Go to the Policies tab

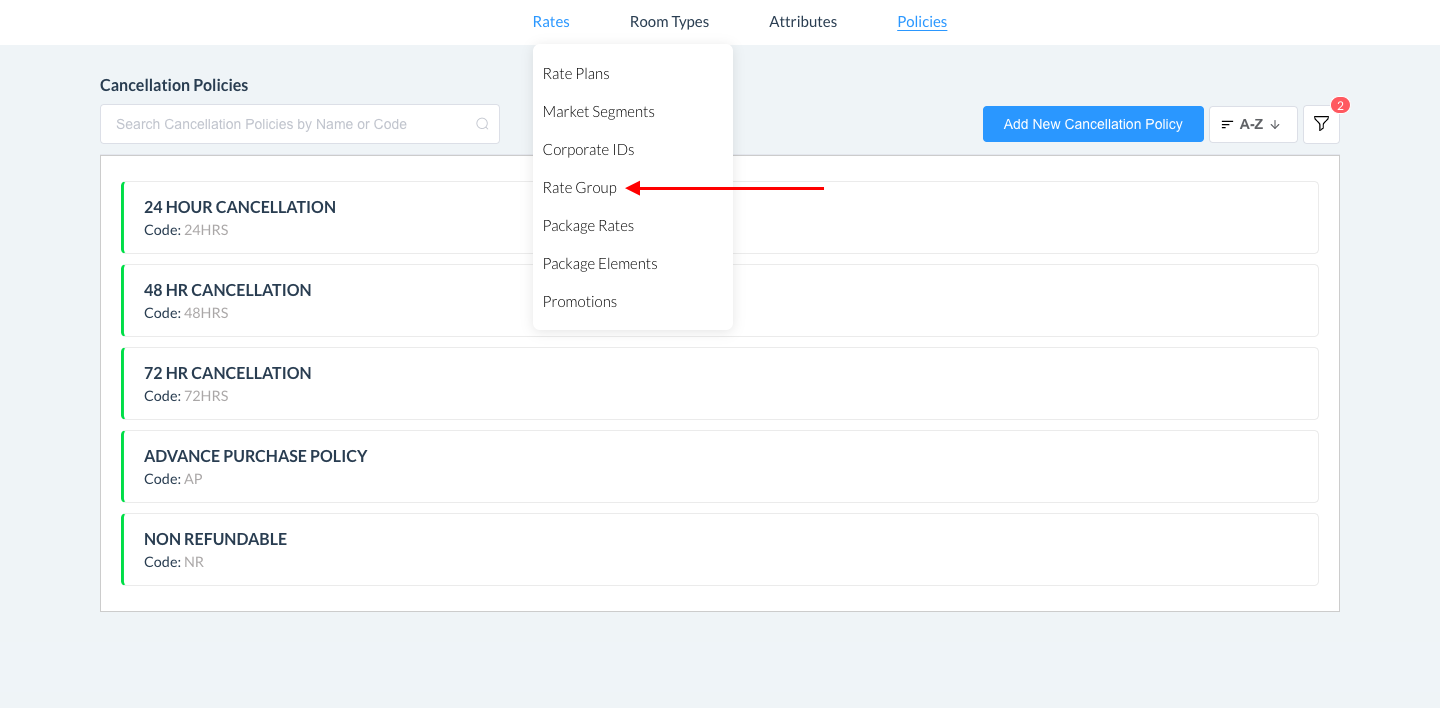921,22
